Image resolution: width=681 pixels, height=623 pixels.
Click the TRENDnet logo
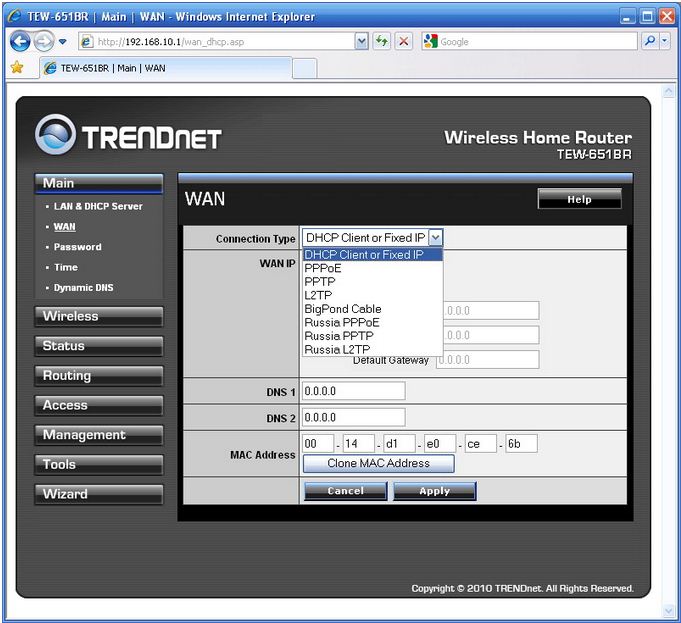[128, 136]
